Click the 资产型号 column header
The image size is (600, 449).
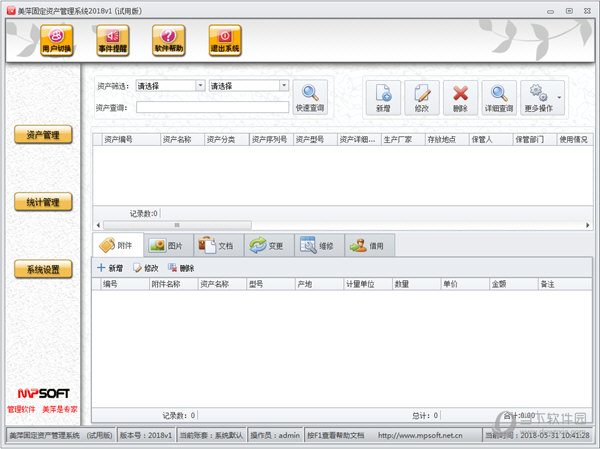[315, 139]
